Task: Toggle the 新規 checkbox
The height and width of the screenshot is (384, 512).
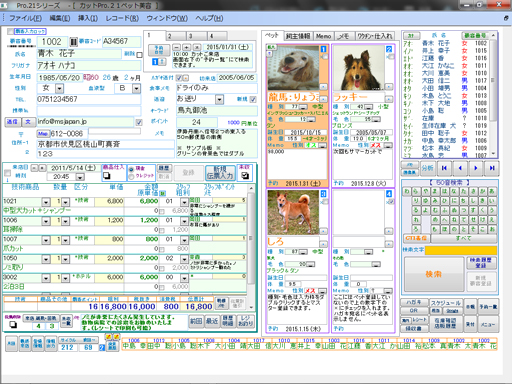Action: coord(253,99)
